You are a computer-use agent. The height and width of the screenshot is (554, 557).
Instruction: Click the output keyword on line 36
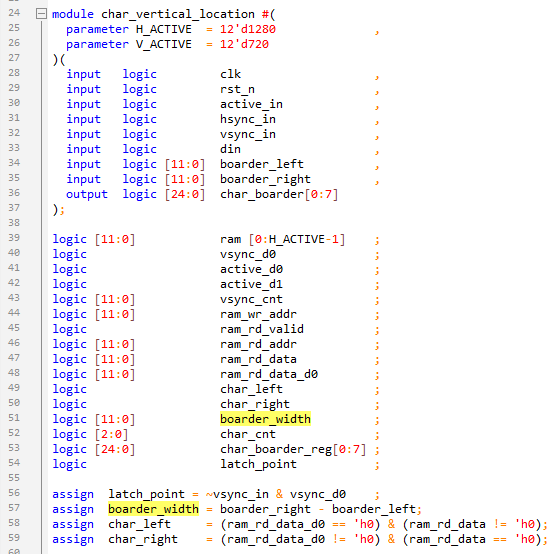click(87, 194)
